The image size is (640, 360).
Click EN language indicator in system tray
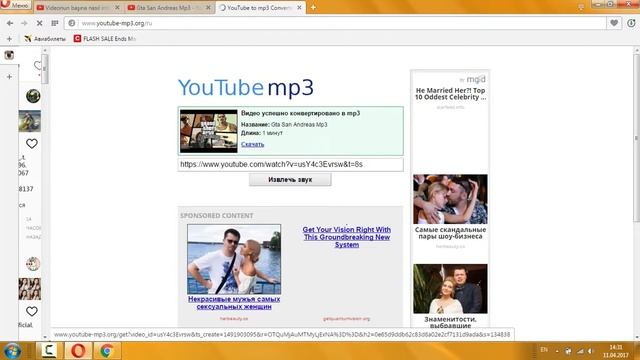point(544,350)
